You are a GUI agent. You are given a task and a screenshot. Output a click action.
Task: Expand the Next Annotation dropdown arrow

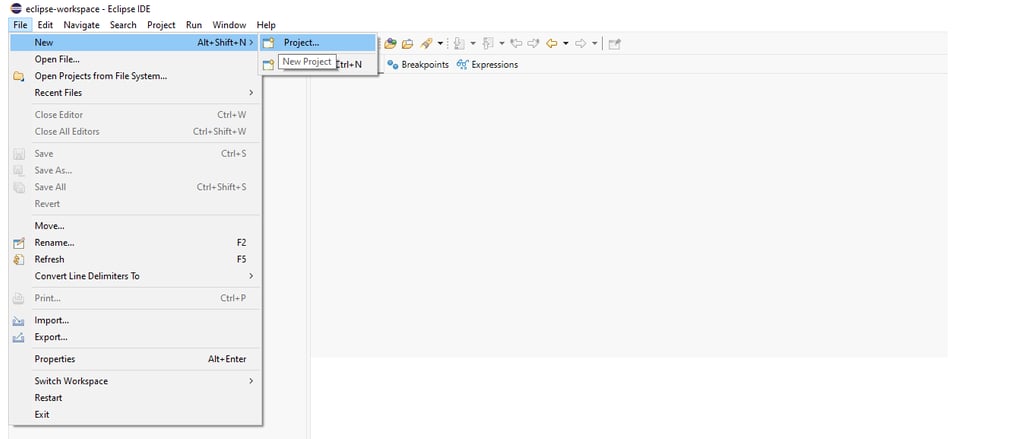click(x=473, y=44)
